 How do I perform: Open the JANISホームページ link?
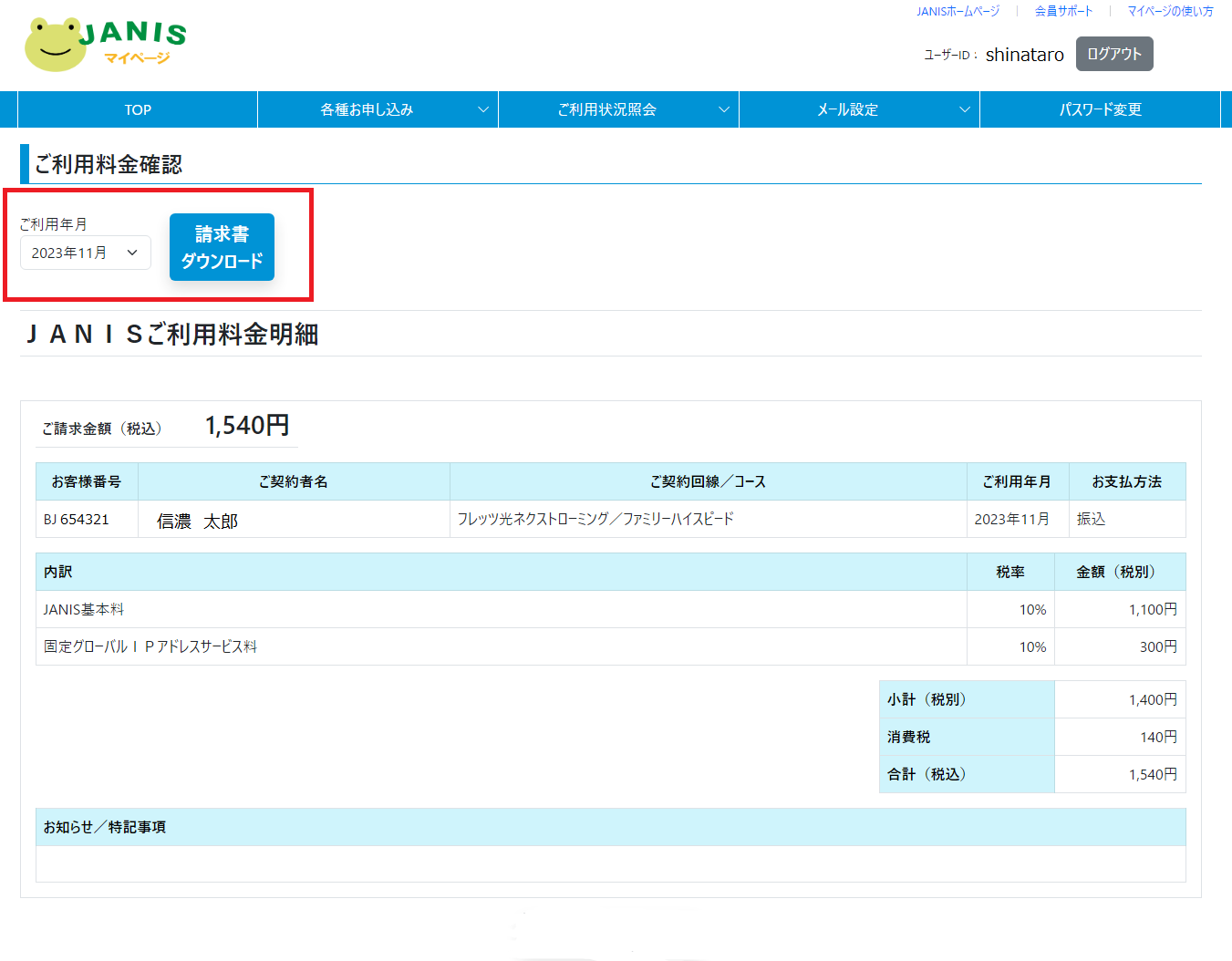[958, 11]
